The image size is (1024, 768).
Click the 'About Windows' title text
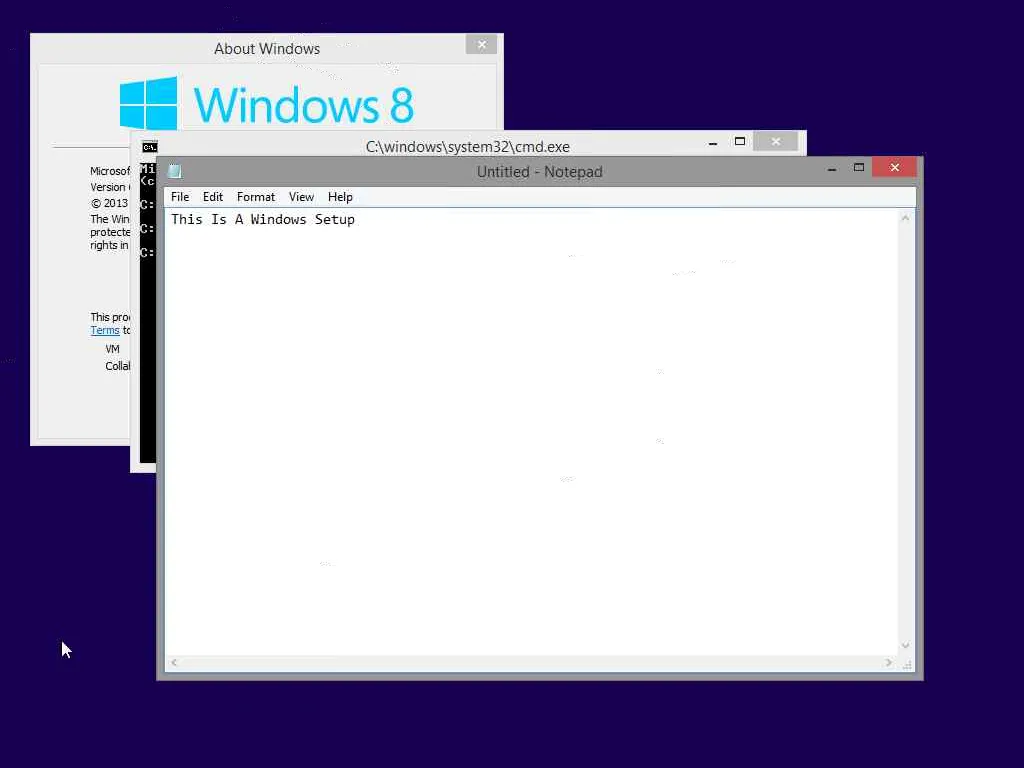click(x=267, y=49)
